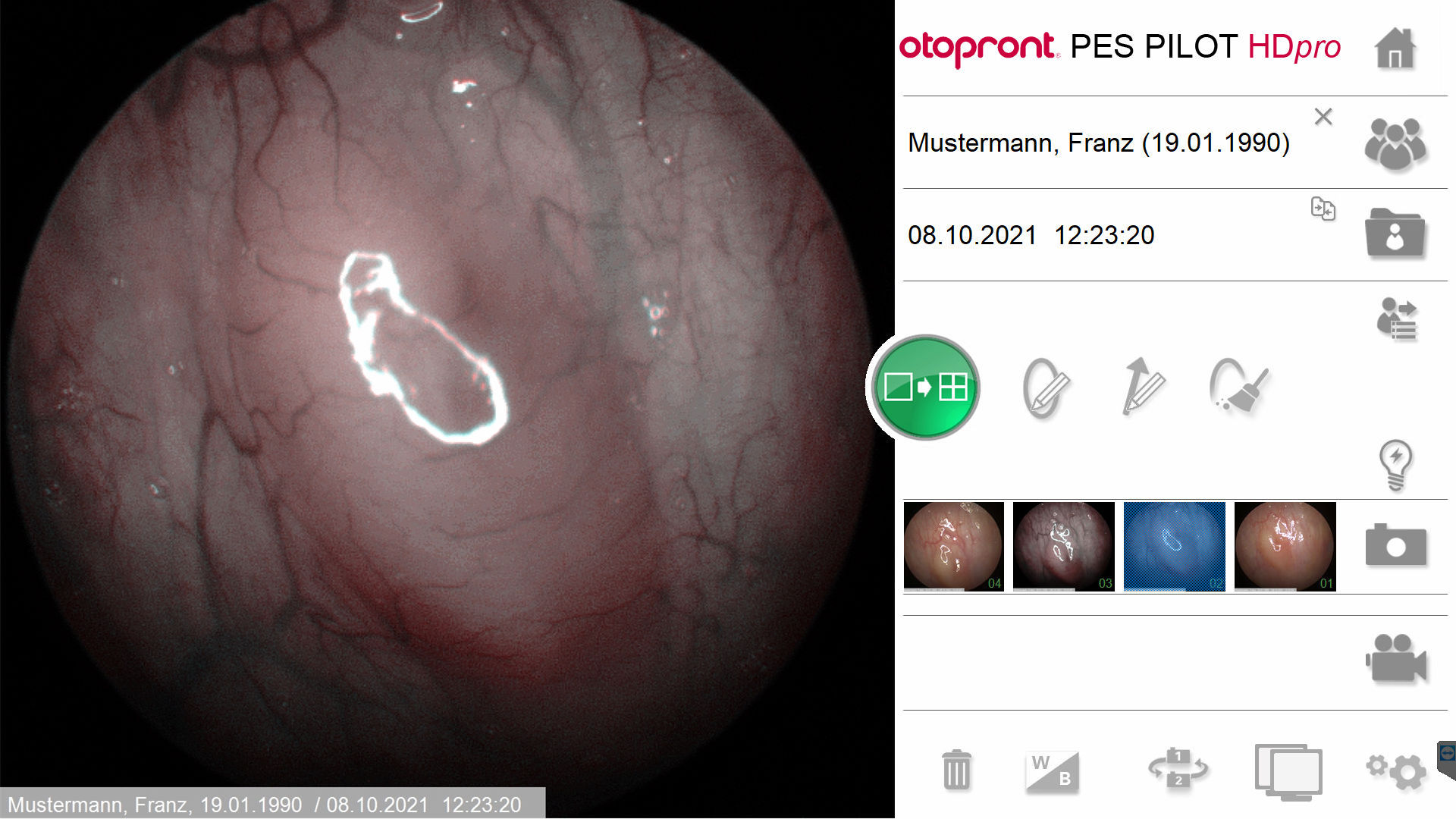The height and width of the screenshot is (819, 1456).
Task: Open the dual monitor display icon
Action: click(x=1288, y=772)
